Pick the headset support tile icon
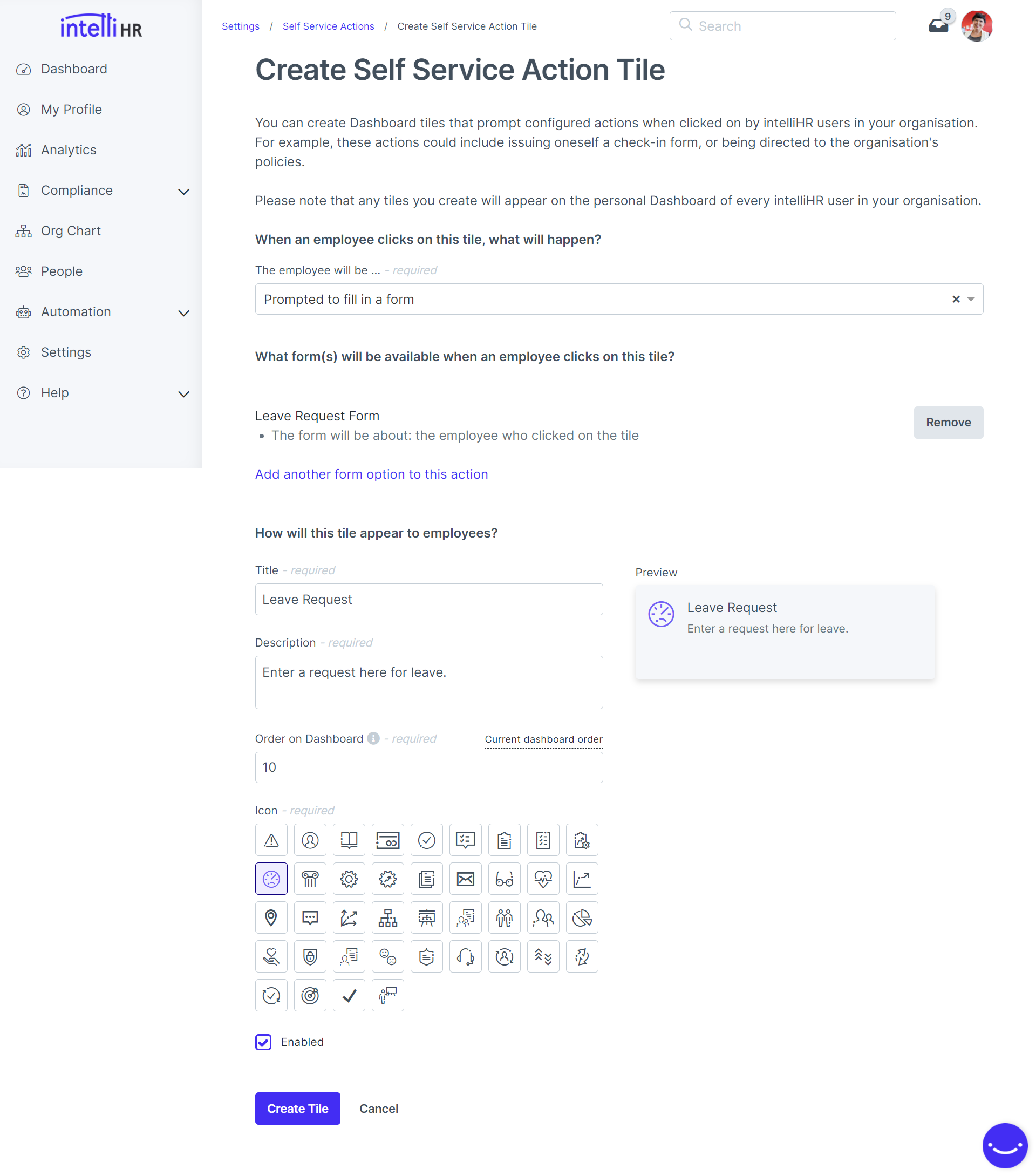This screenshot has height=1176, width=1036. coord(465,956)
